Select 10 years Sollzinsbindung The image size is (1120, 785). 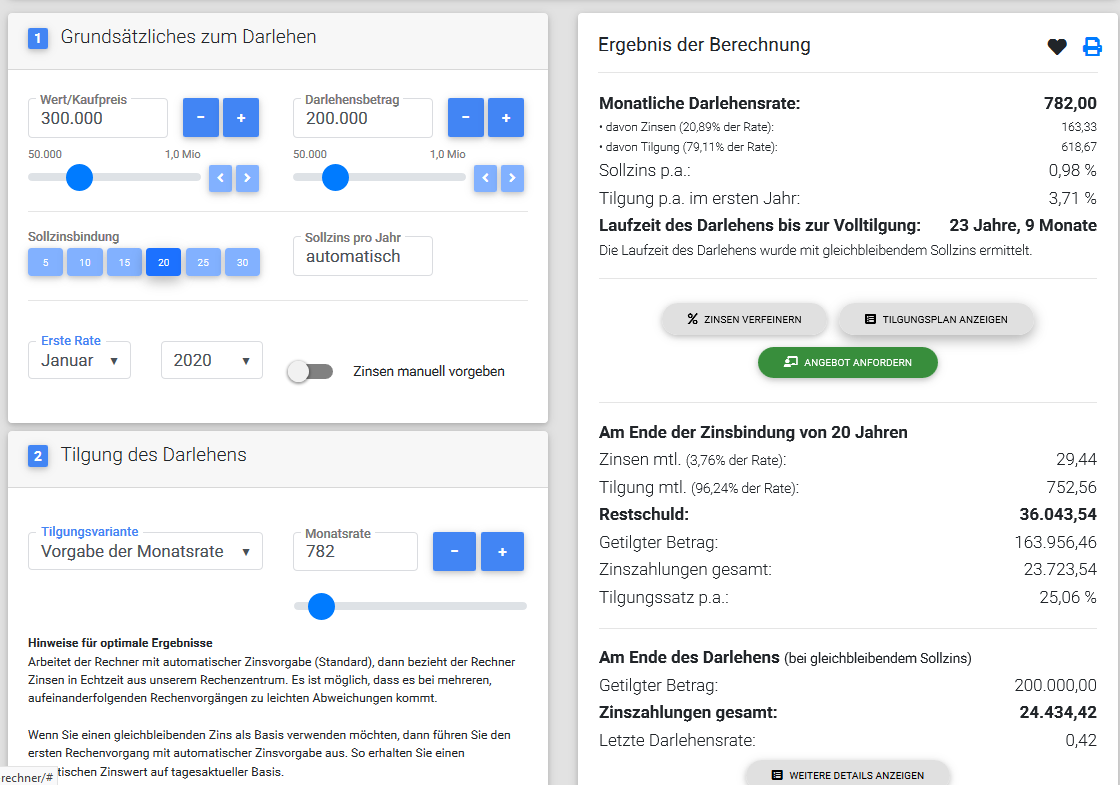click(x=85, y=262)
